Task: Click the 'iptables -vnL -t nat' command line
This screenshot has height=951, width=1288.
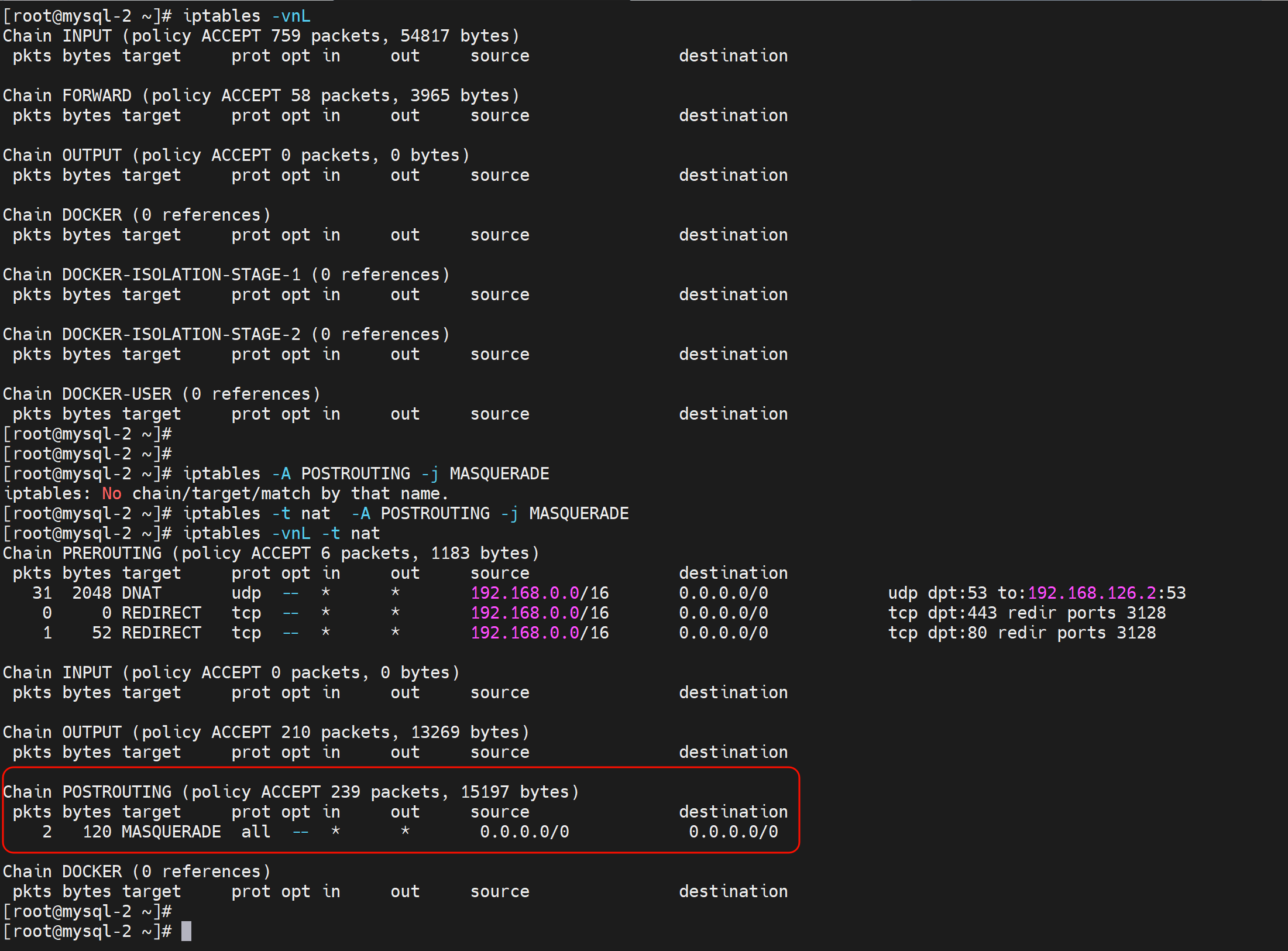Action: click(281, 533)
